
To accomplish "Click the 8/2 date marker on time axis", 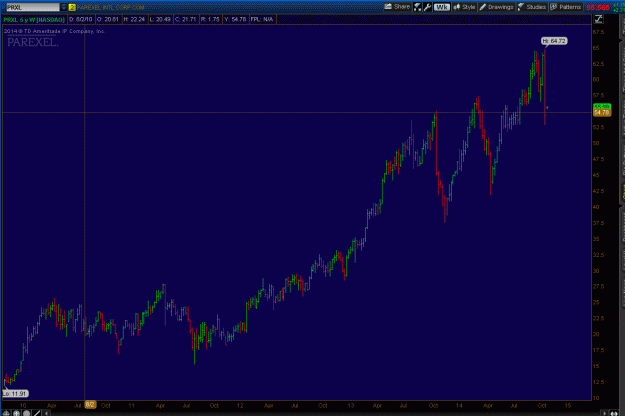I will tap(90, 405).
